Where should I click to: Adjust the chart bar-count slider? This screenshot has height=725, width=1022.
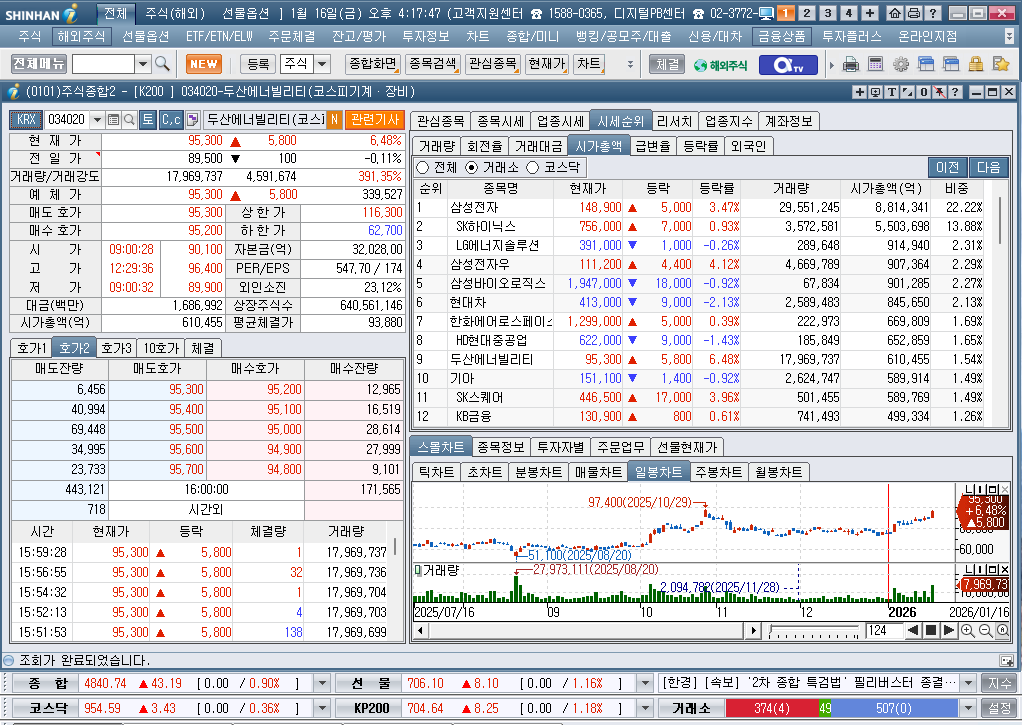(813, 631)
